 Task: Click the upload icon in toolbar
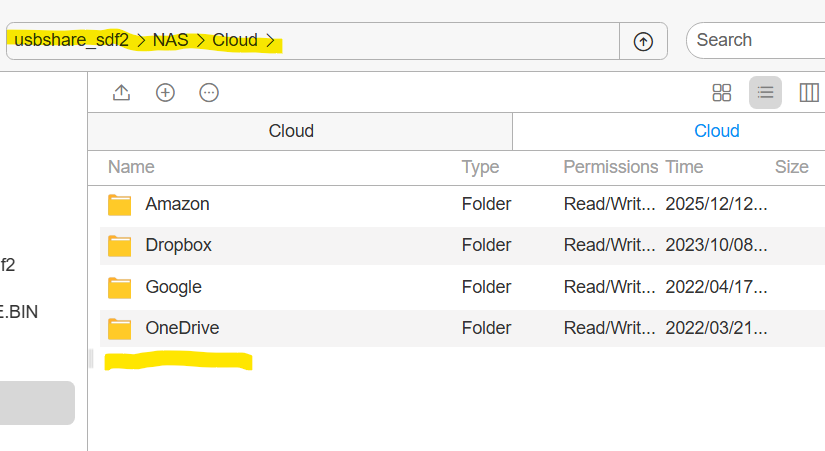click(x=122, y=93)
